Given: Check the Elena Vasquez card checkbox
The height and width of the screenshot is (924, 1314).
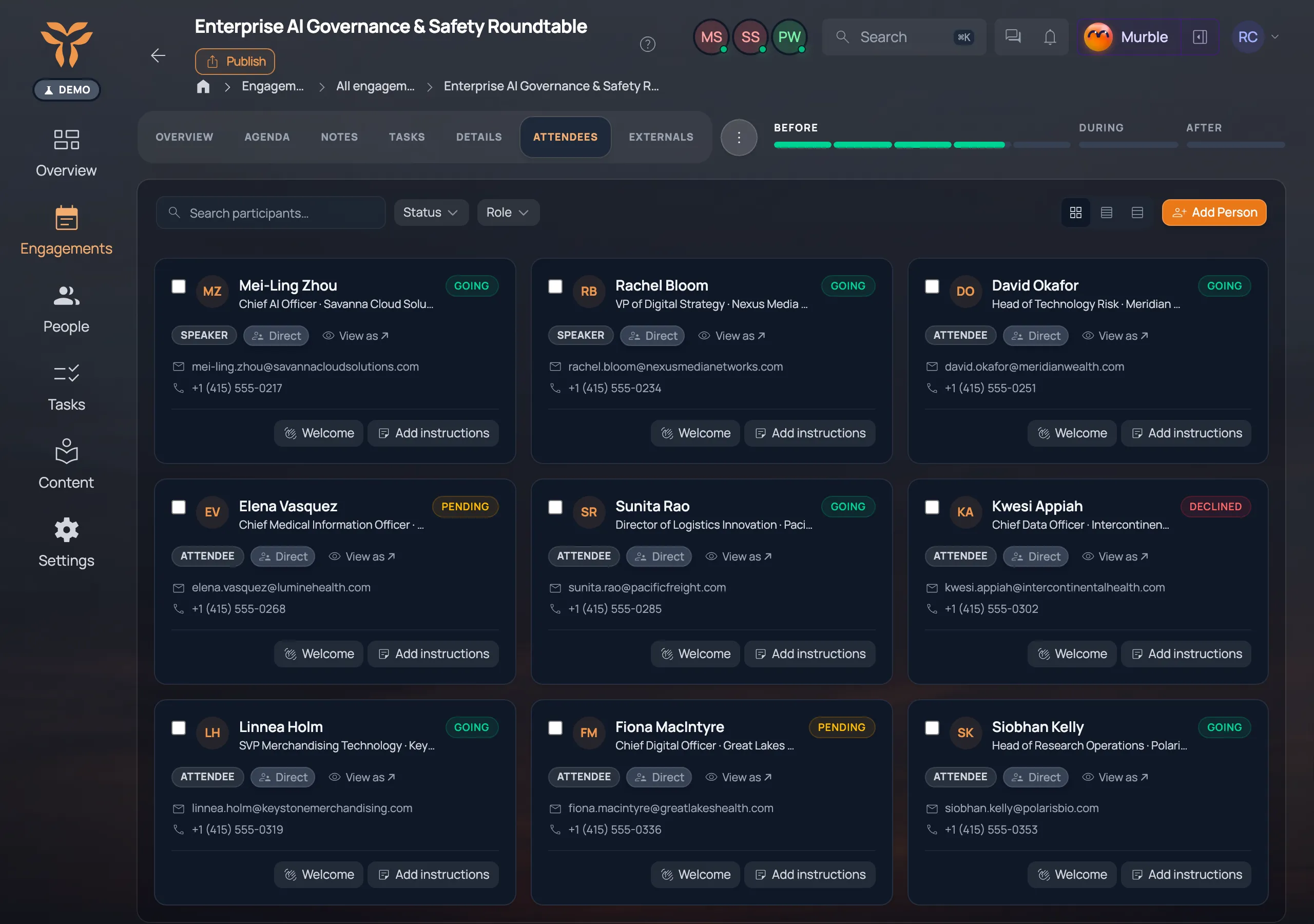Looking at the screenshot, I should coord(179,507).
